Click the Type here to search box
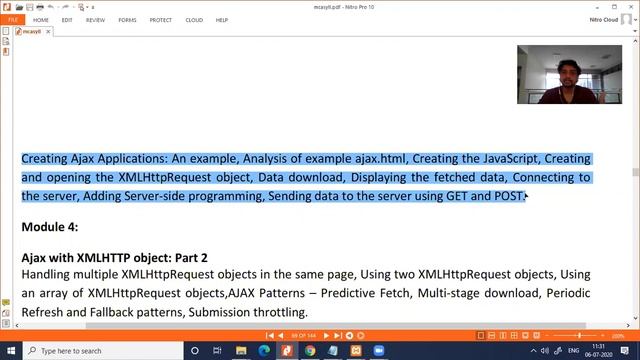Screen dimensions: 640x360 [103, 351]
